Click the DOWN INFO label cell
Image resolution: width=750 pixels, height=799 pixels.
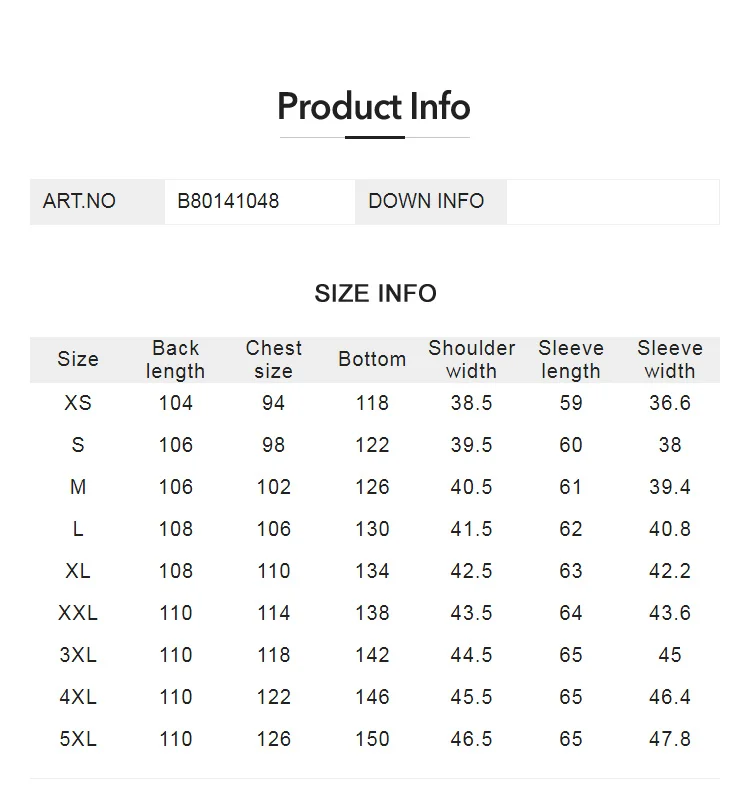431,201
